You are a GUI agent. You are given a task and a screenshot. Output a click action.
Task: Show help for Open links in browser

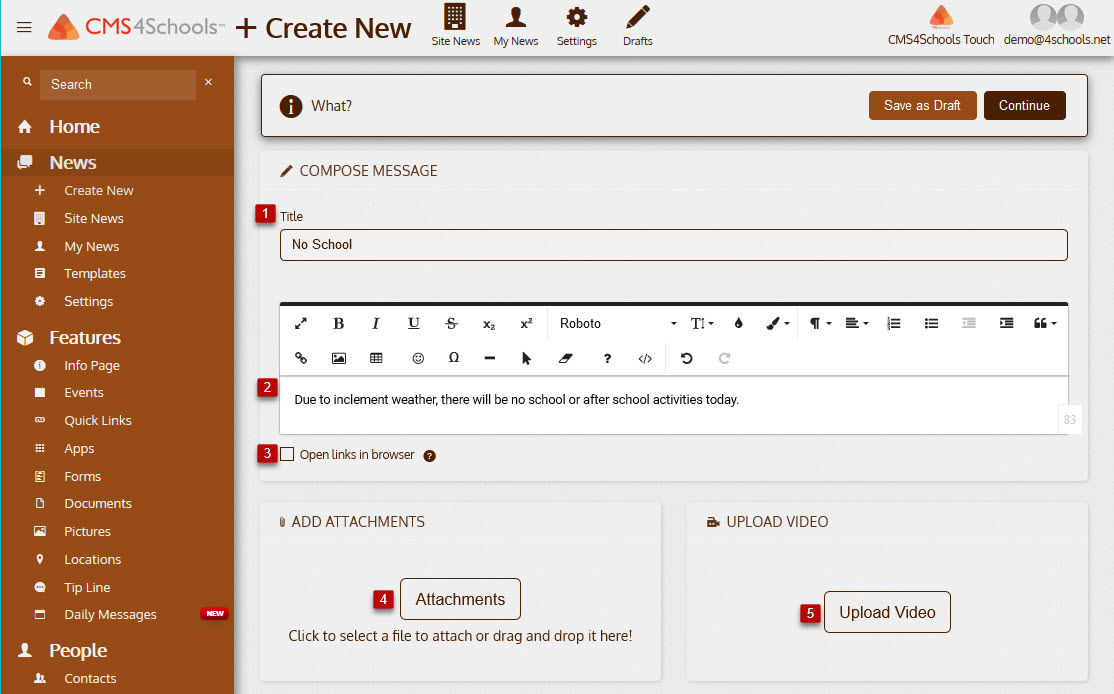coord(429,456)
